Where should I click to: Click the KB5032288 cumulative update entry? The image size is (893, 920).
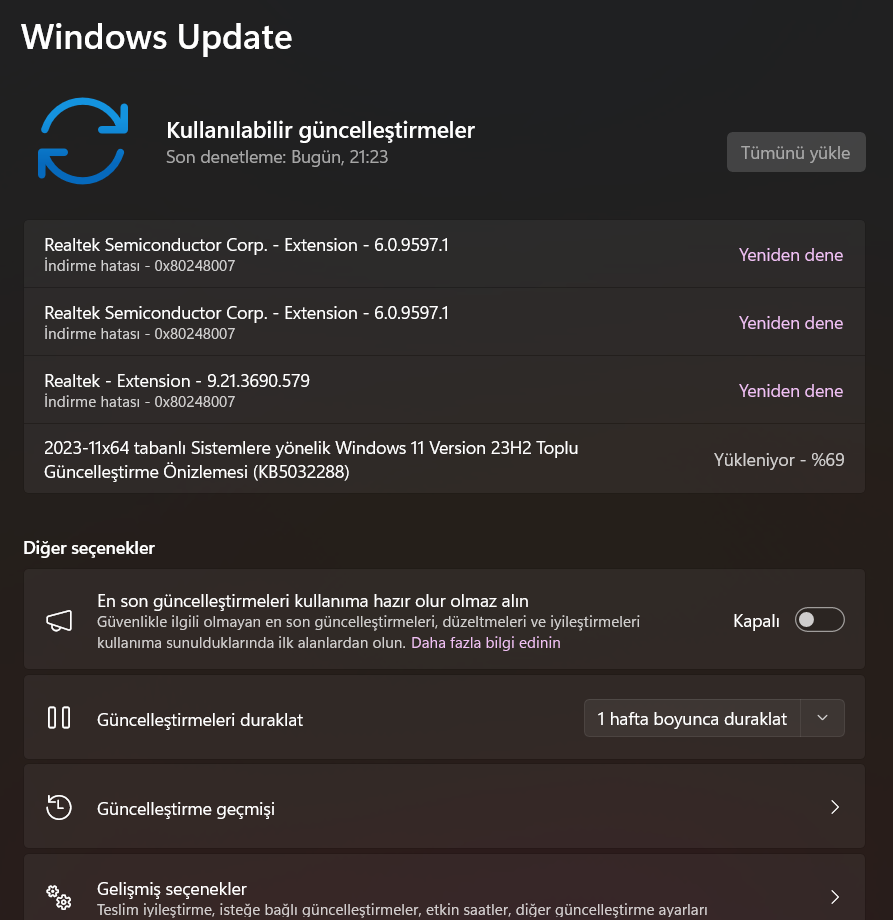444,459
